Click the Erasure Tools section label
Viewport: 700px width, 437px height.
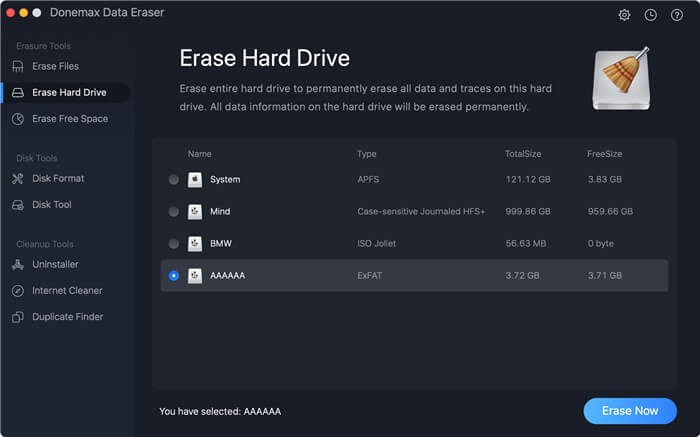coord(43,46)
